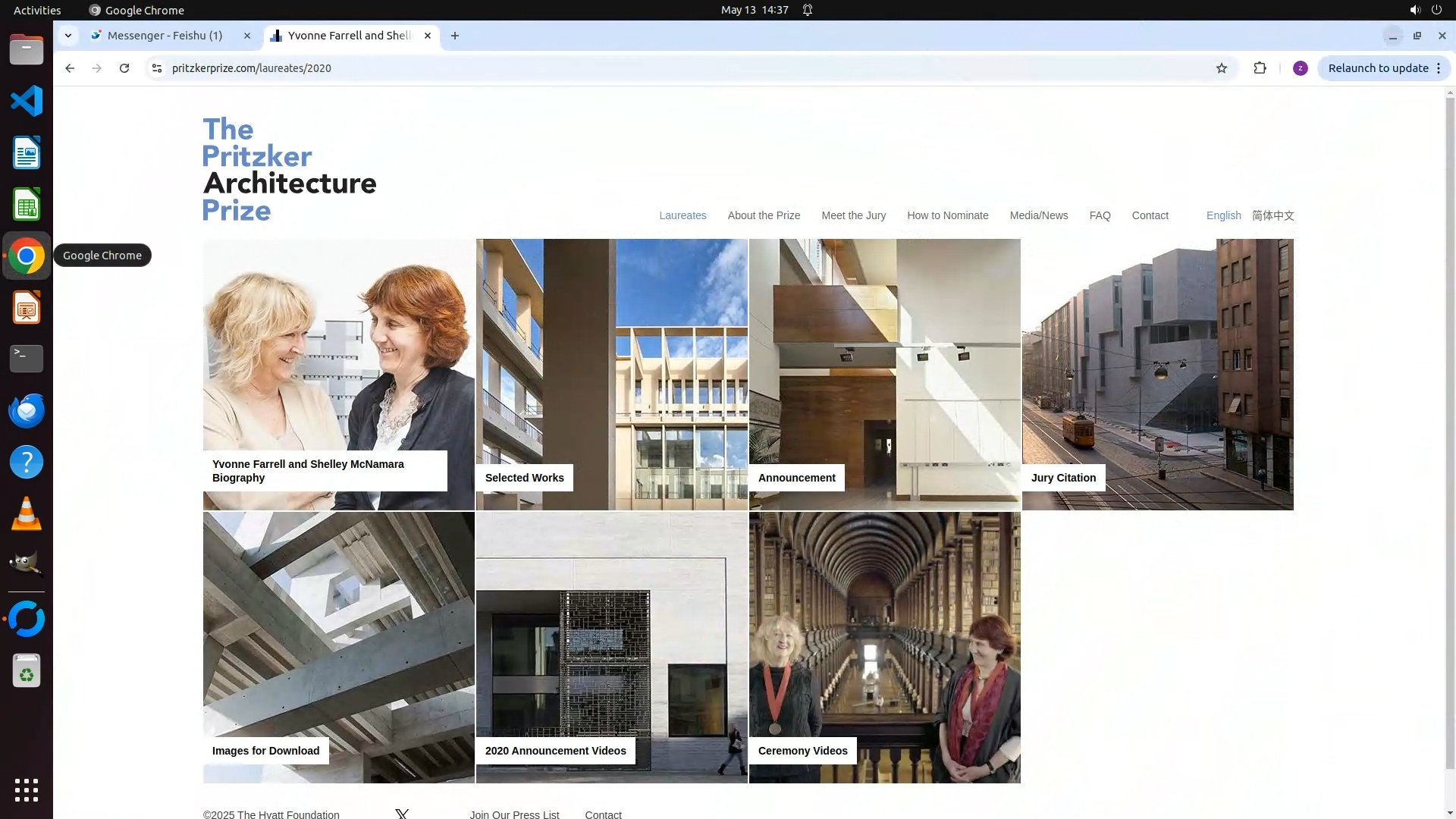
Task: Click the browser back arrow
Action: pyautogui.click(x=70, y=68)
